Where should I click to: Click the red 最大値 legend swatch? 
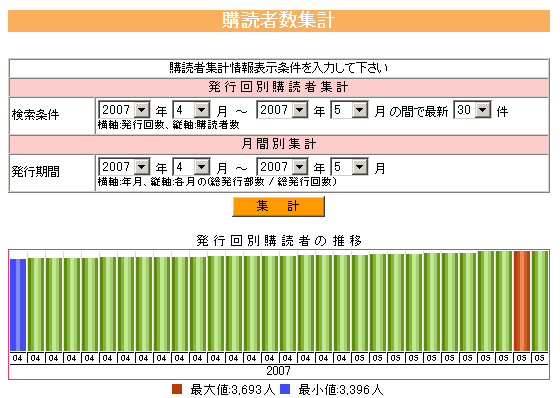click(177, 389)
